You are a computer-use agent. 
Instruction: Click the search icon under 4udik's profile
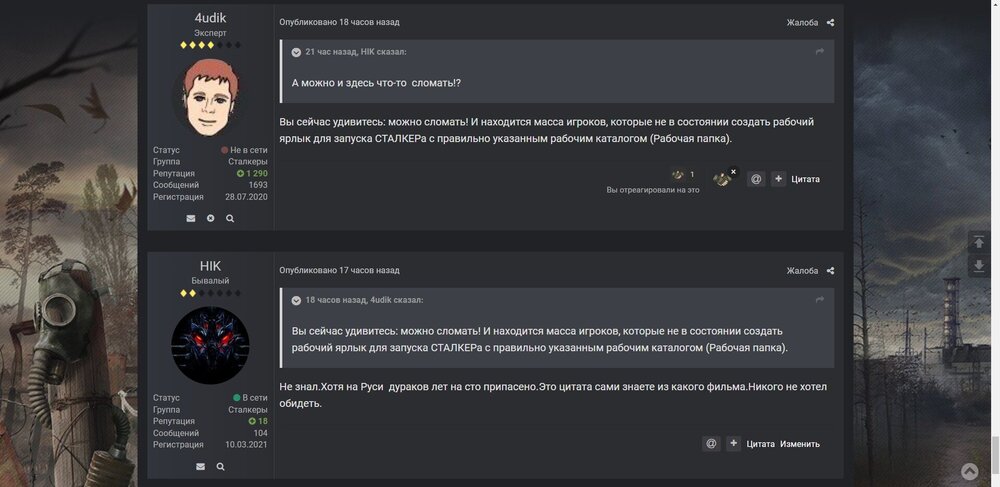point(230,218)
